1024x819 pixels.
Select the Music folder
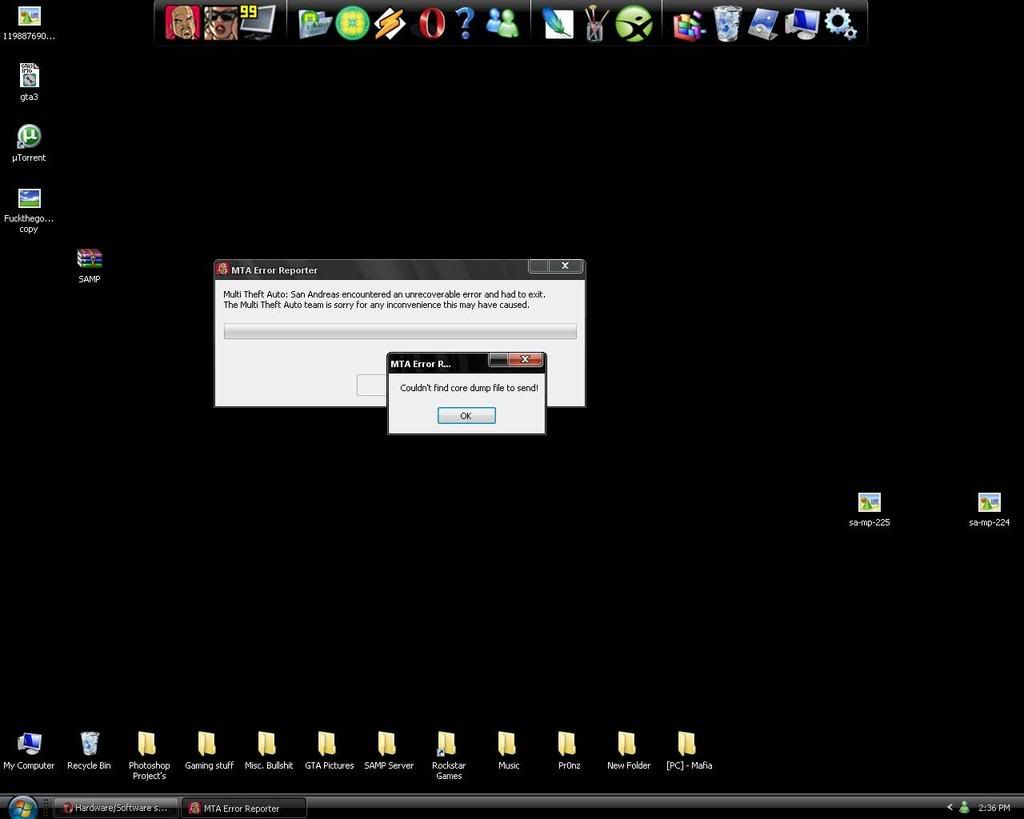508,751
